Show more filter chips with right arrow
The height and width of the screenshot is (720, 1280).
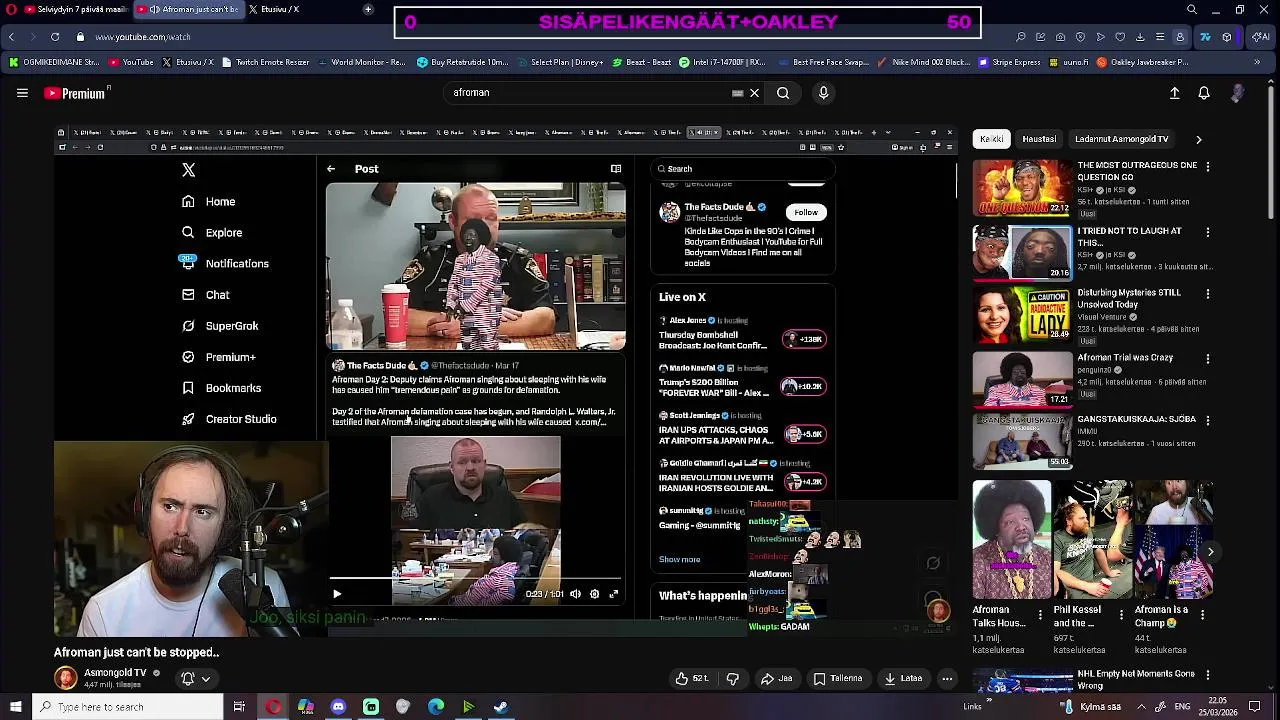point(1199,139)
